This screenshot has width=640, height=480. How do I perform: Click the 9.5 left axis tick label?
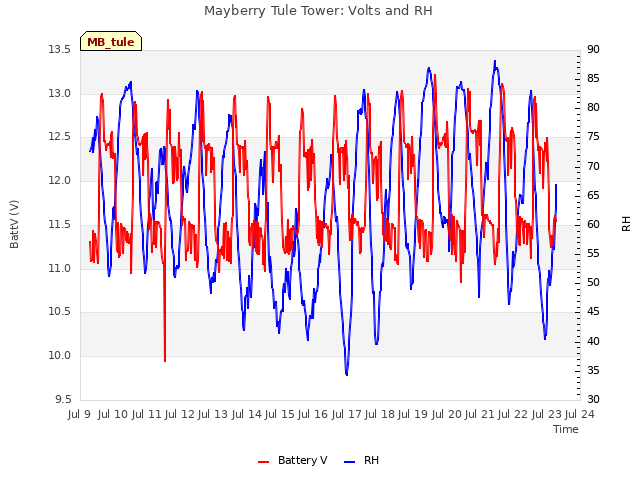pyautogui.click(x=63, y=399)
